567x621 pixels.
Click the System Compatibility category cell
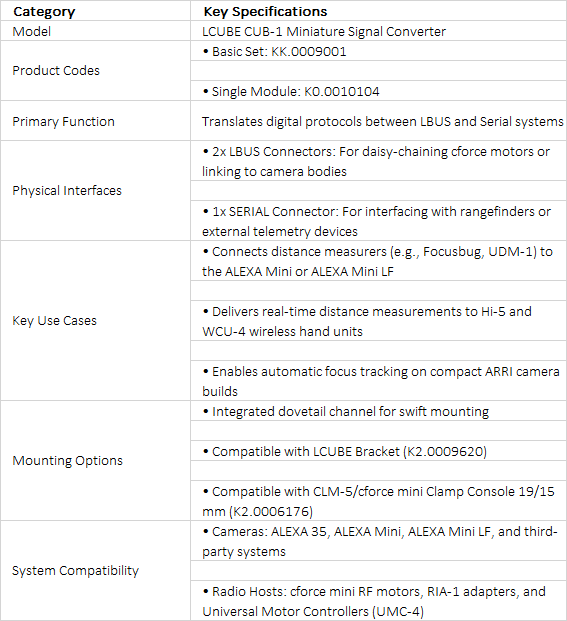95,571
